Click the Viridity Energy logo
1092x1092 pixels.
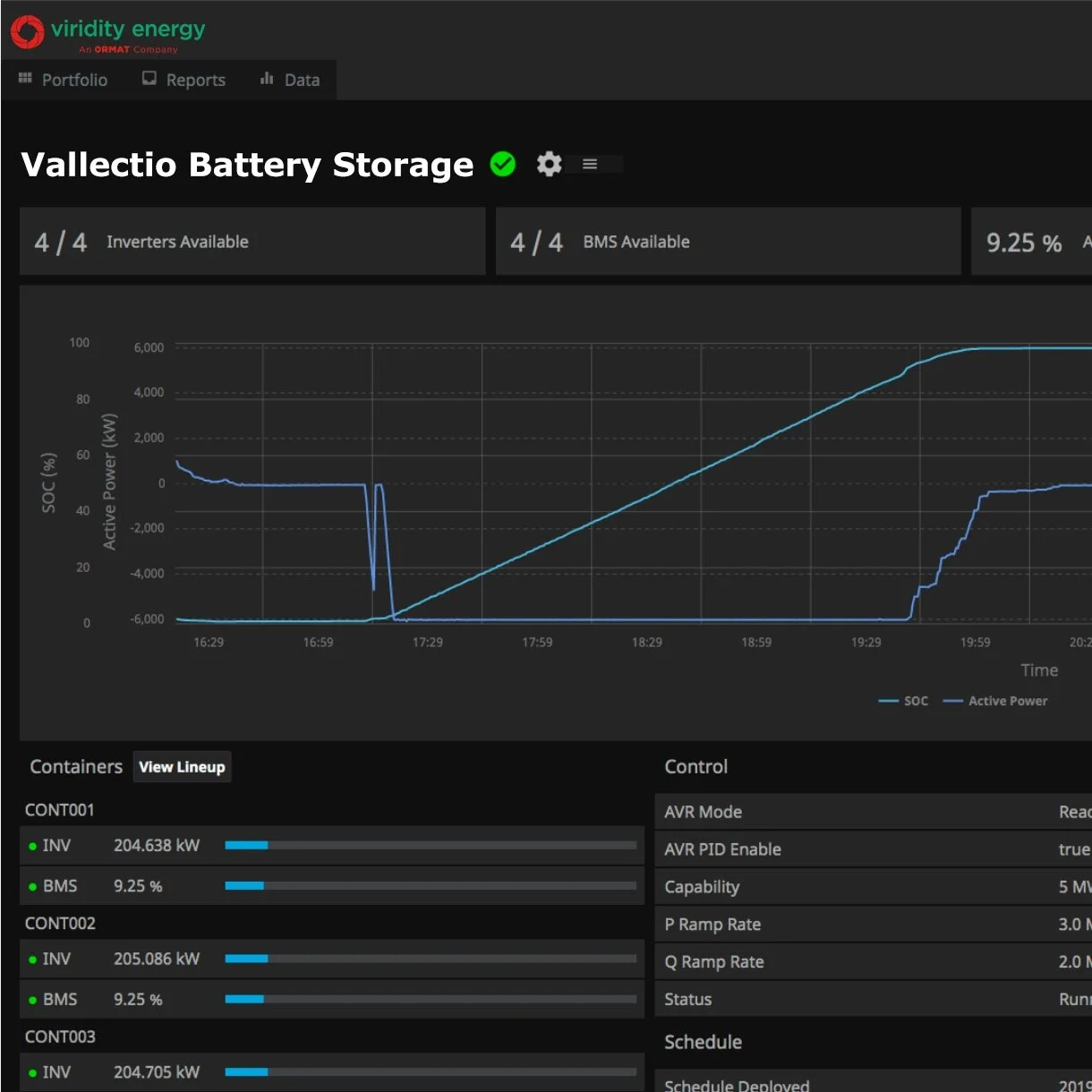[x=108, y=34]
